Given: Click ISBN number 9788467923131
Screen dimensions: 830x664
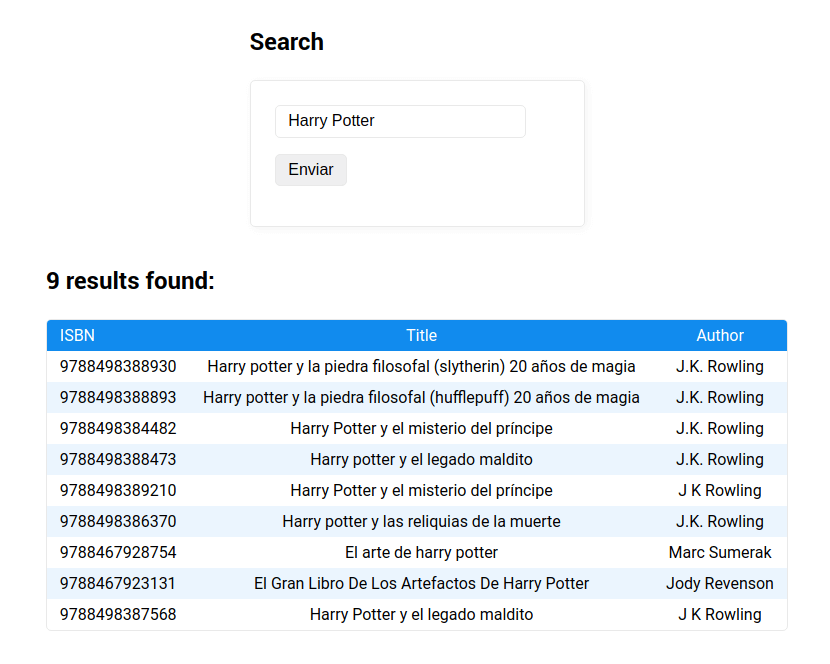Looking at the screenshot, I should click(118, 583).
